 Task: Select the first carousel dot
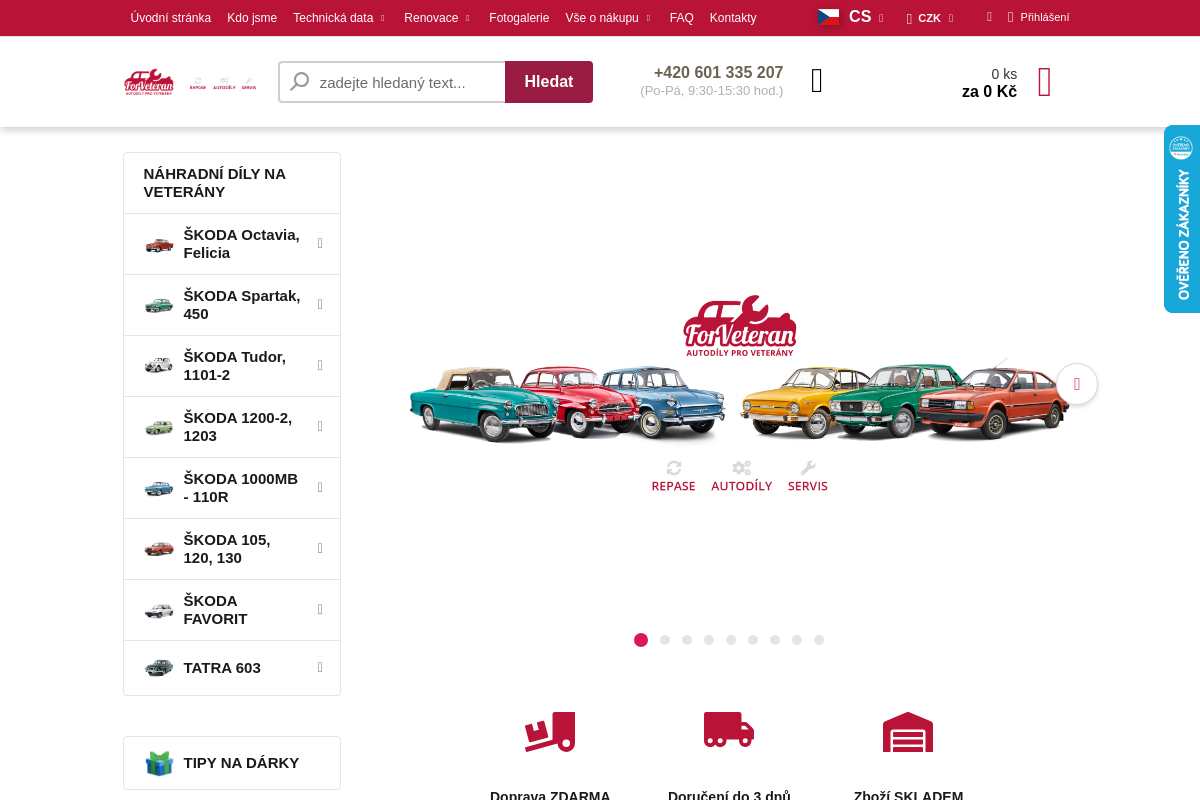[x=641, y=640]
